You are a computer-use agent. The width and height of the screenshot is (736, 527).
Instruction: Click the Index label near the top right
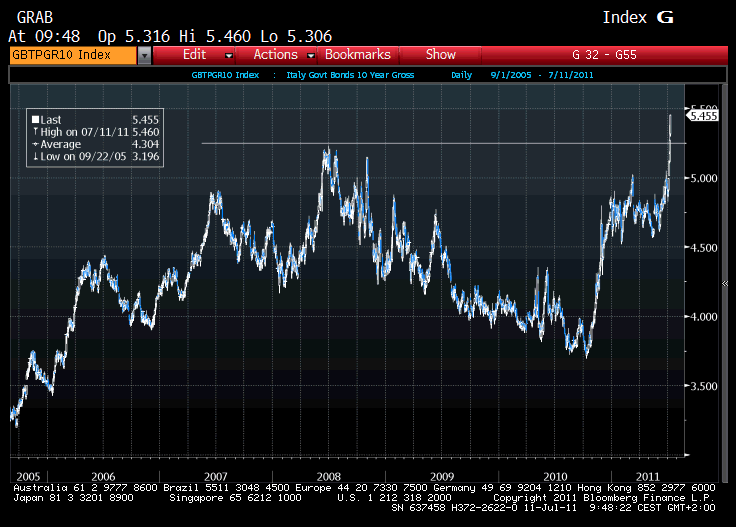(x=624, y=17)
